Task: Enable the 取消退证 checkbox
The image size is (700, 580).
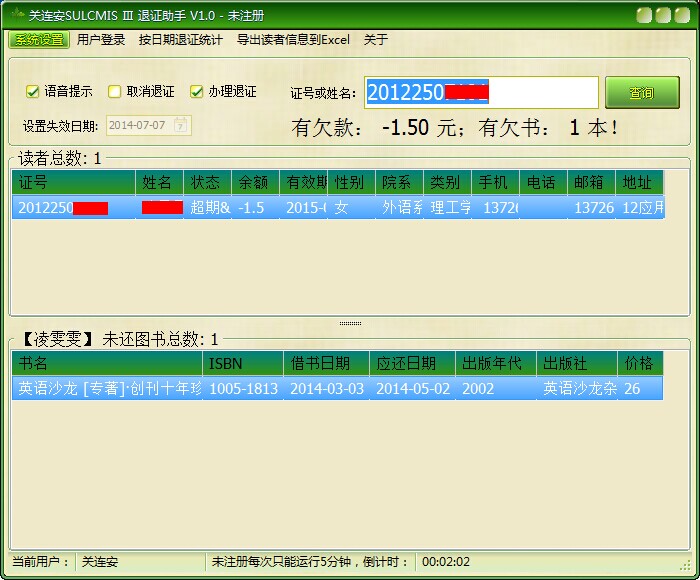Action: [x=115, y=92]
